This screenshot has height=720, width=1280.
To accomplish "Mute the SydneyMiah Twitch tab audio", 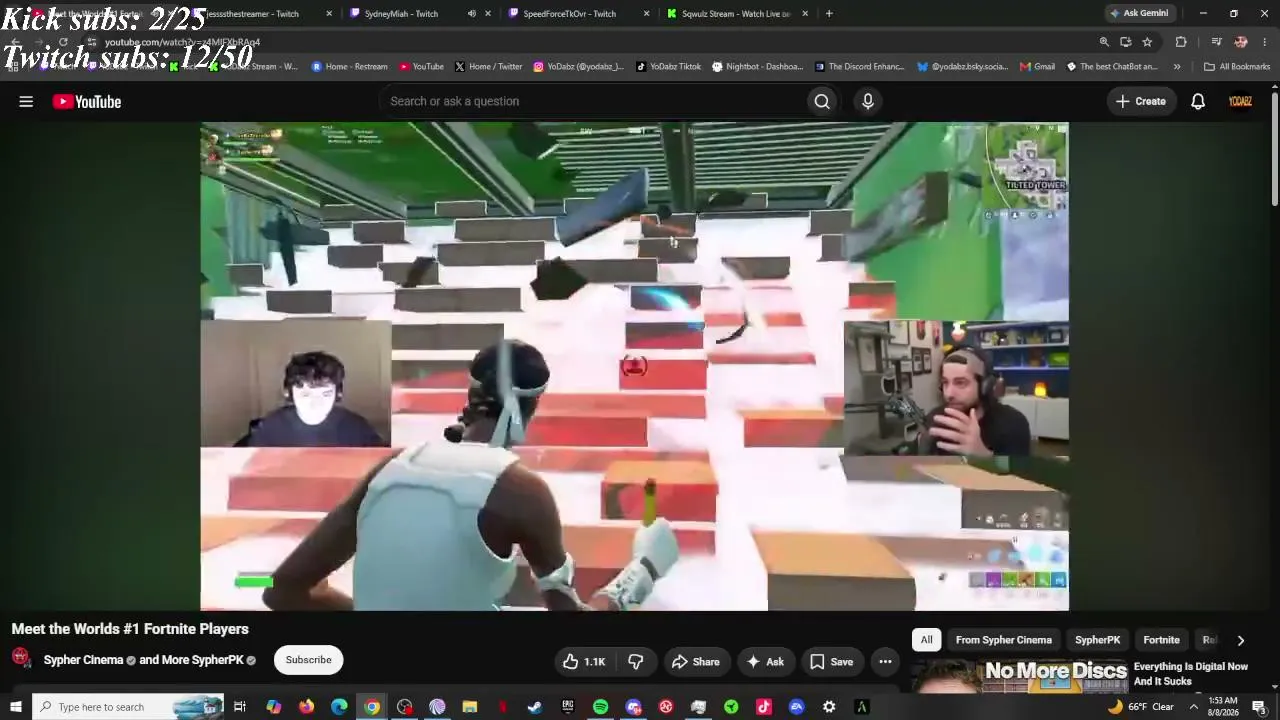I will click(x=471, y=14).
